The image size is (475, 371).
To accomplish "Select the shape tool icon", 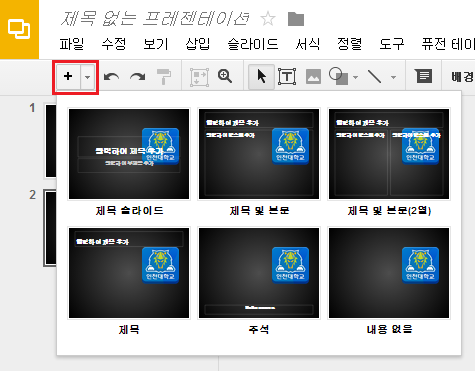I will pyautogui.click(x=338, y=76).
